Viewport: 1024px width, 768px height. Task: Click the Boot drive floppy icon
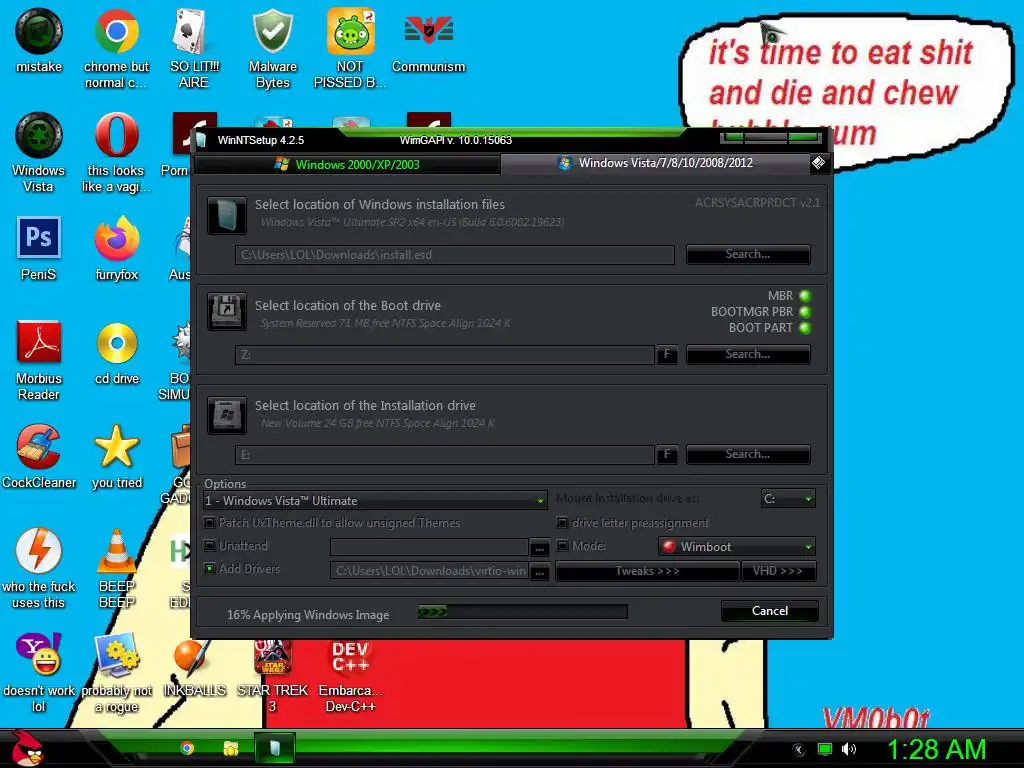(x=227, y=311)
